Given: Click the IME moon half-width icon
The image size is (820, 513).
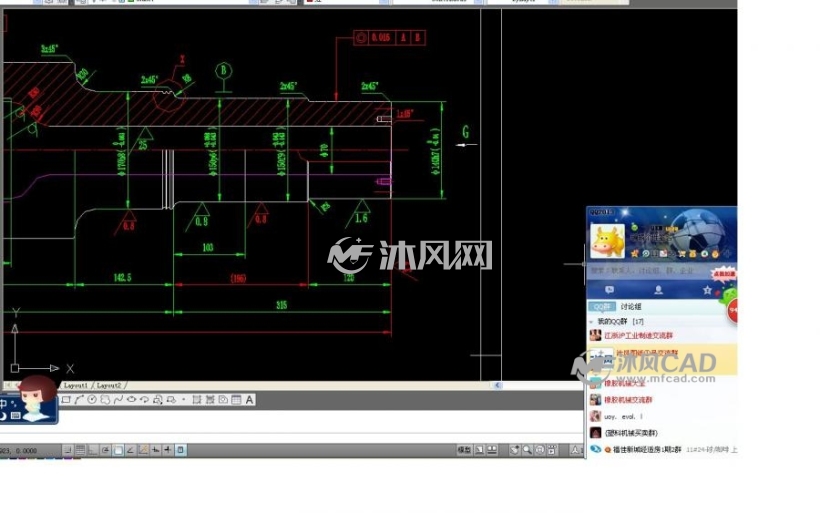Looking at the screenshot, I should pyautogui.click(x=3, y=416).
